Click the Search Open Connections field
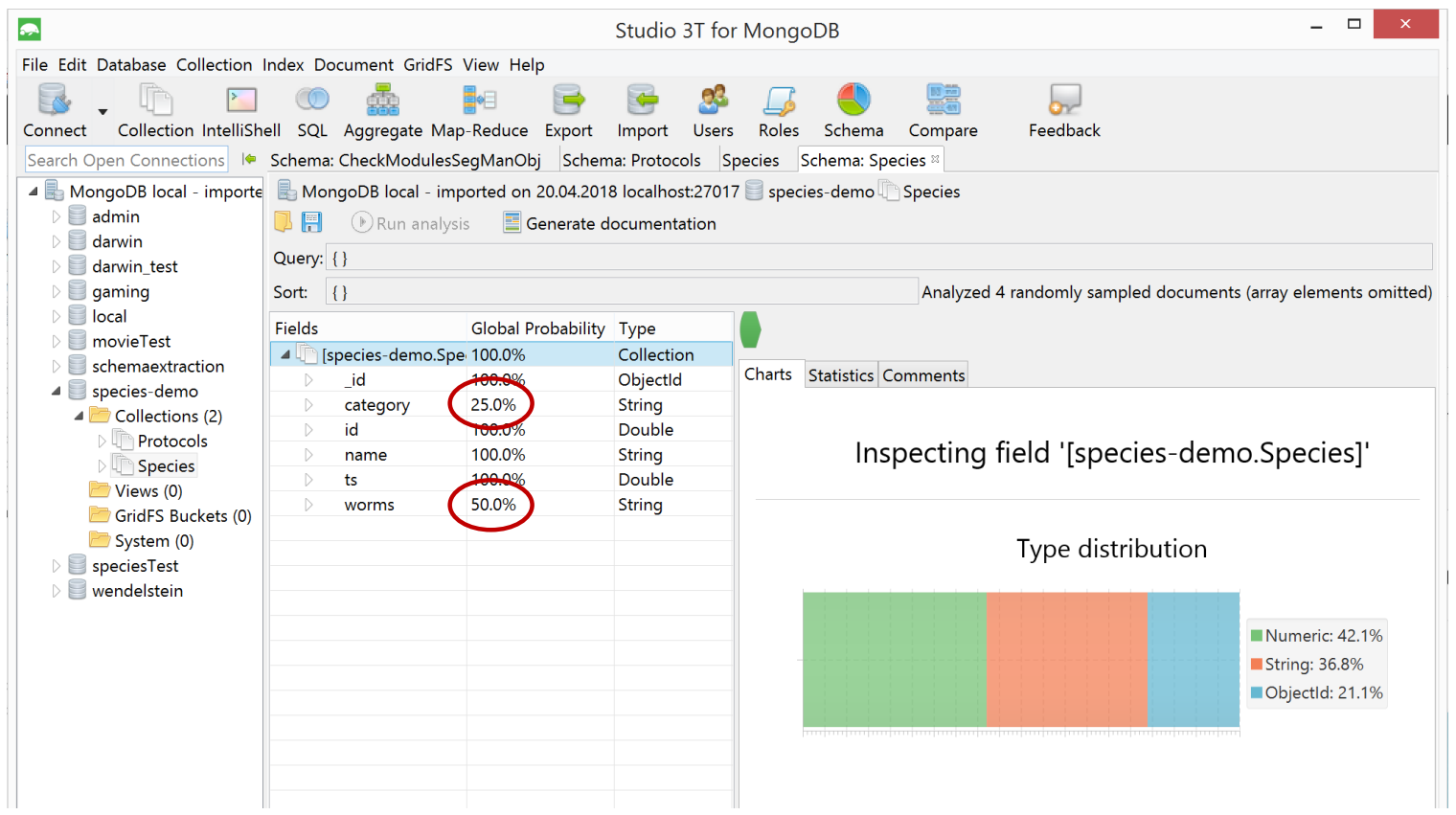Image resolution: width=1456 pixels, height=815 pixels. pos(125,160)
